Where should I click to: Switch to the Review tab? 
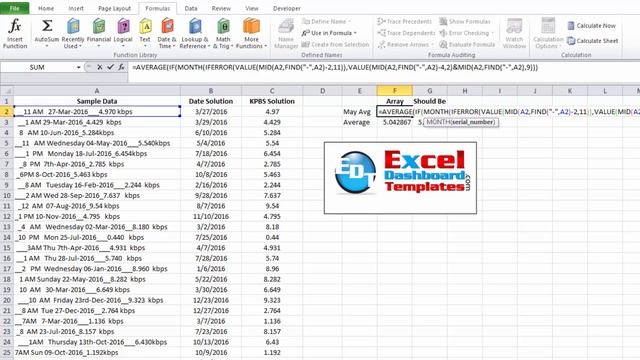coord(221,8)
